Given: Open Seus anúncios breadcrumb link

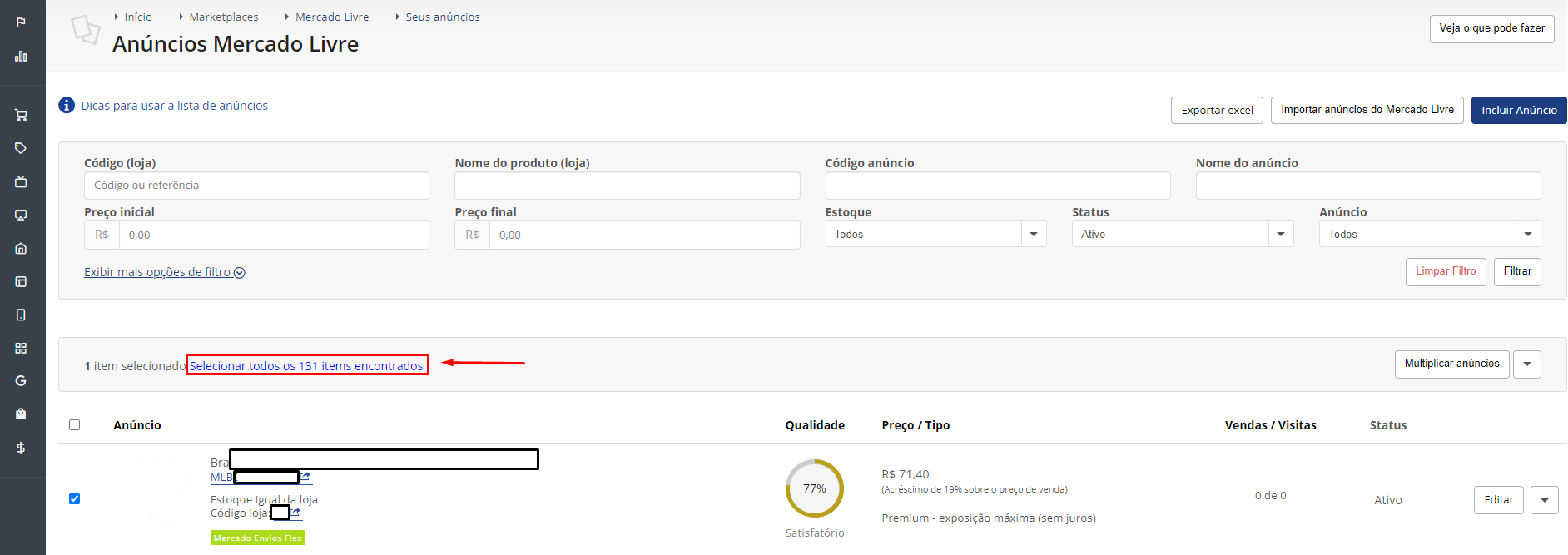Looking at the screenshot, I should click(x=443, y=17).
